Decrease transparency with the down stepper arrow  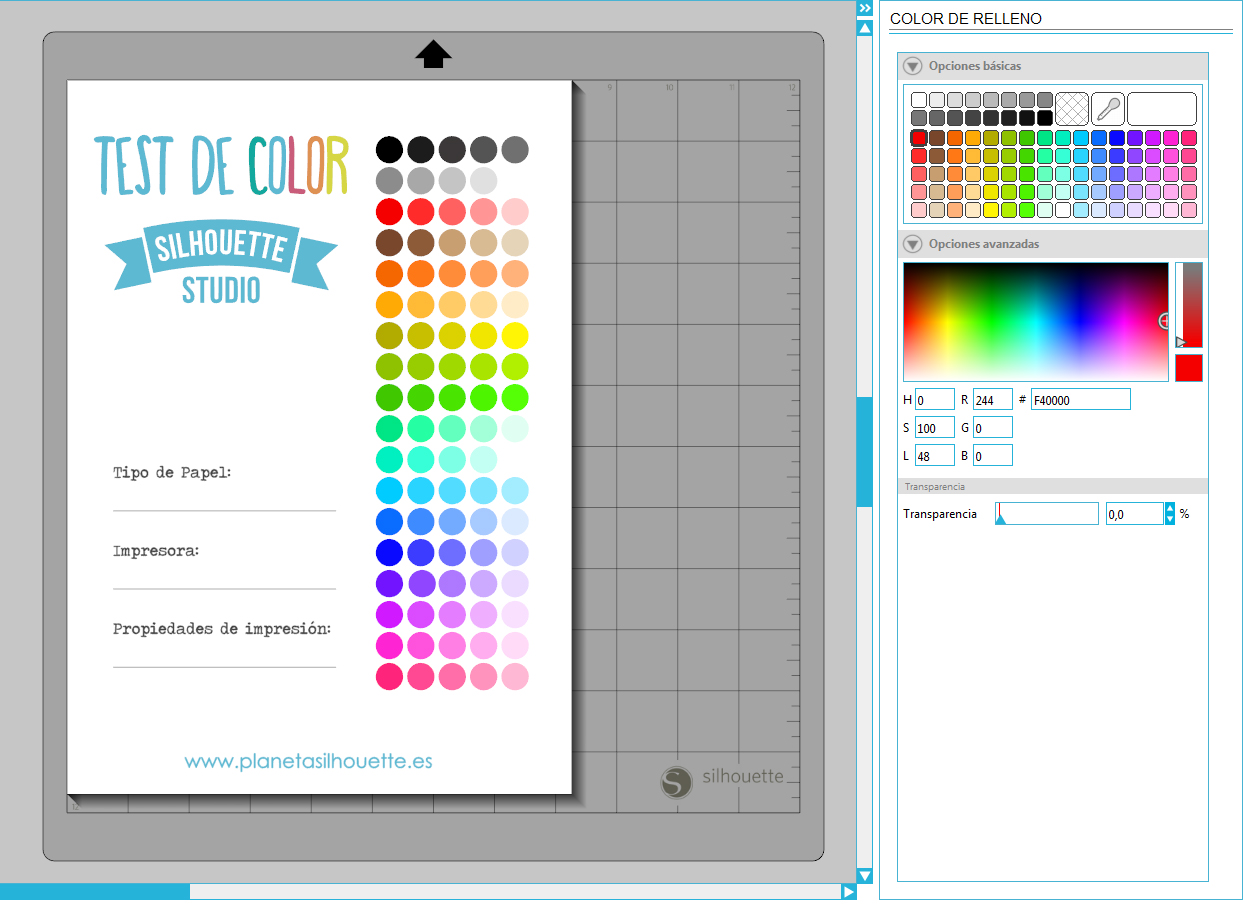point(1170,520)
